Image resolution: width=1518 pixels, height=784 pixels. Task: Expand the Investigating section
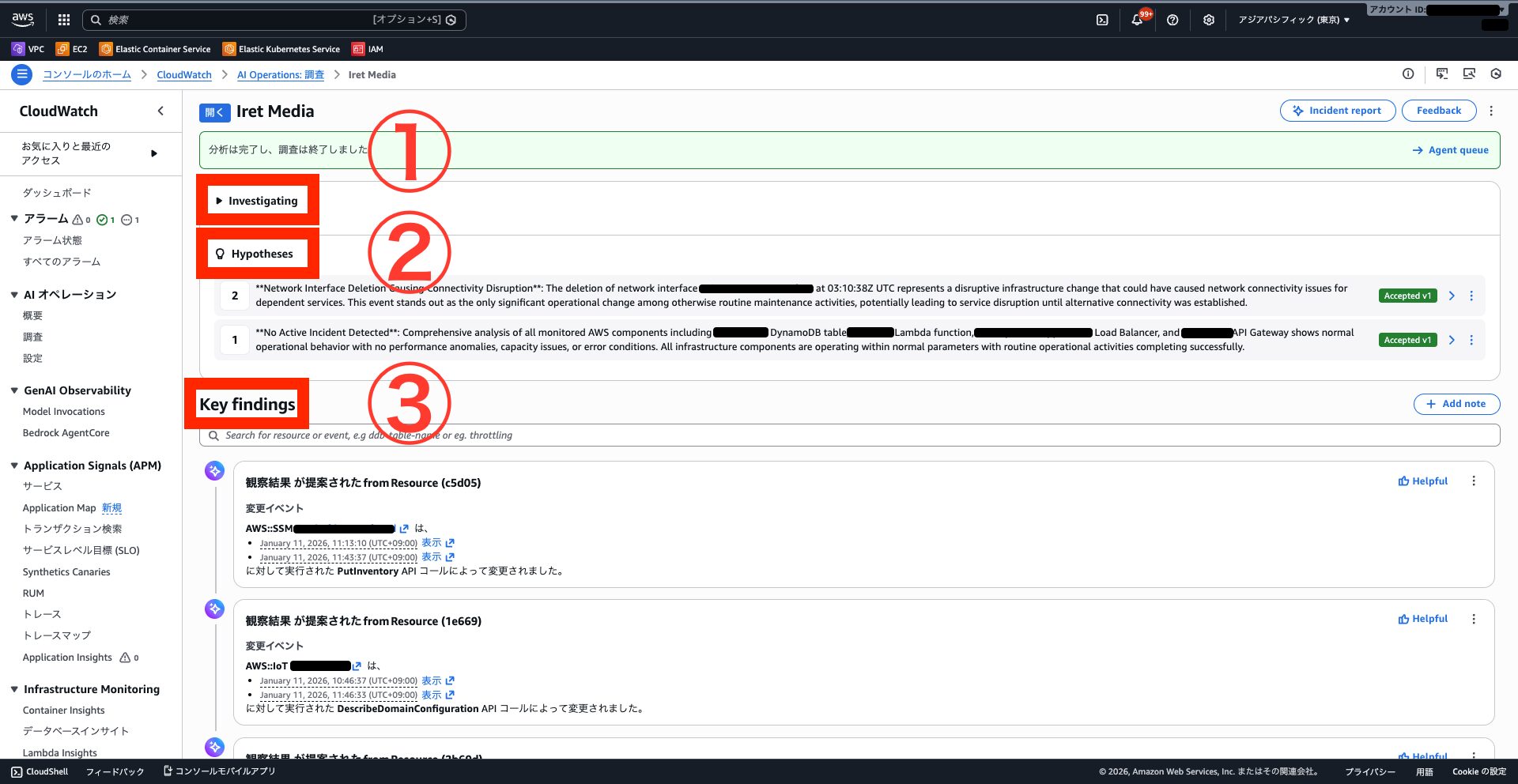point(257,201)
